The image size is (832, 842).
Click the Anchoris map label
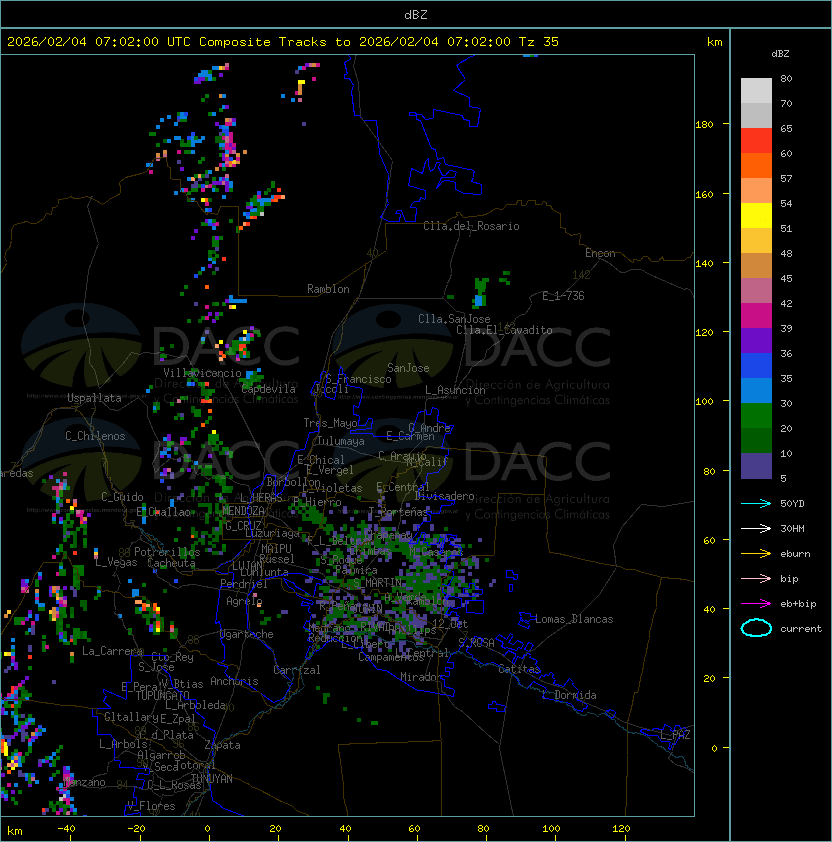[234, 681]
